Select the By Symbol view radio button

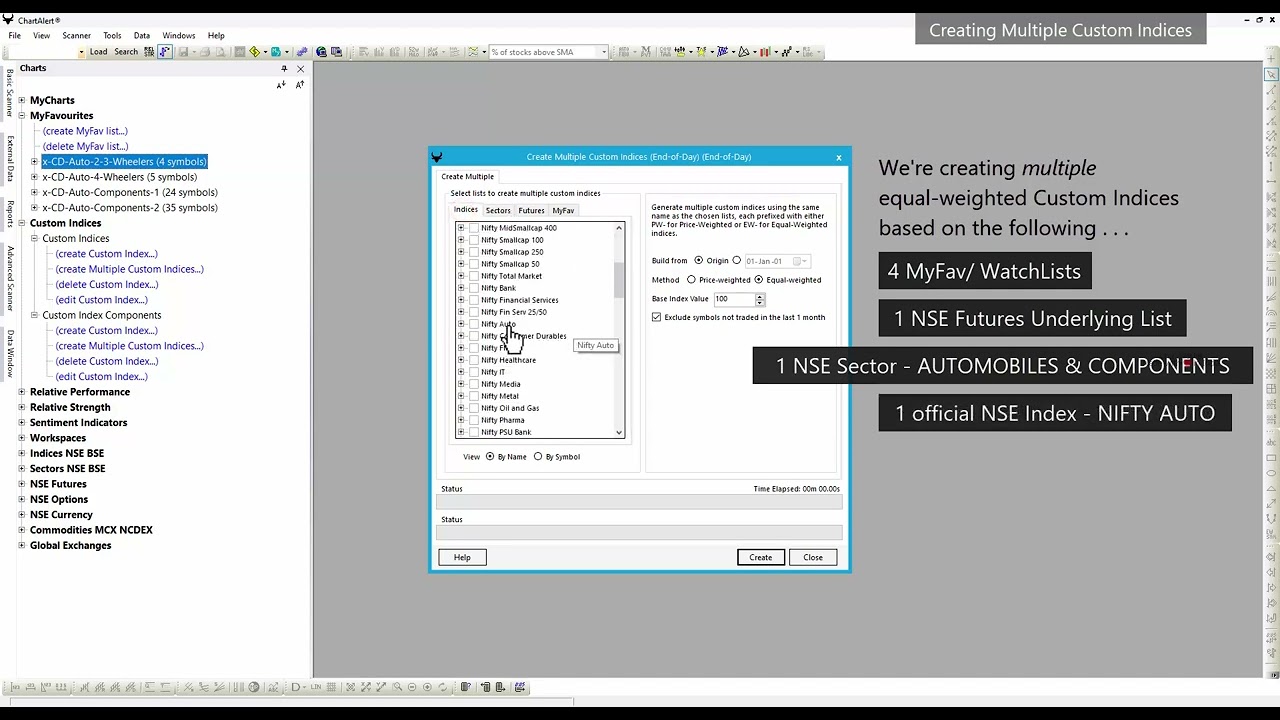(x=538, y=457)
